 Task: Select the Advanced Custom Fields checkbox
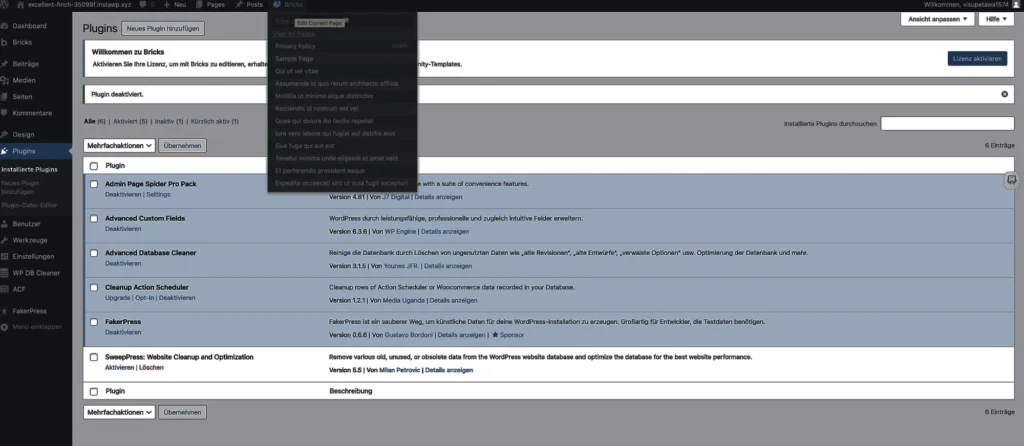click(94, 218)
